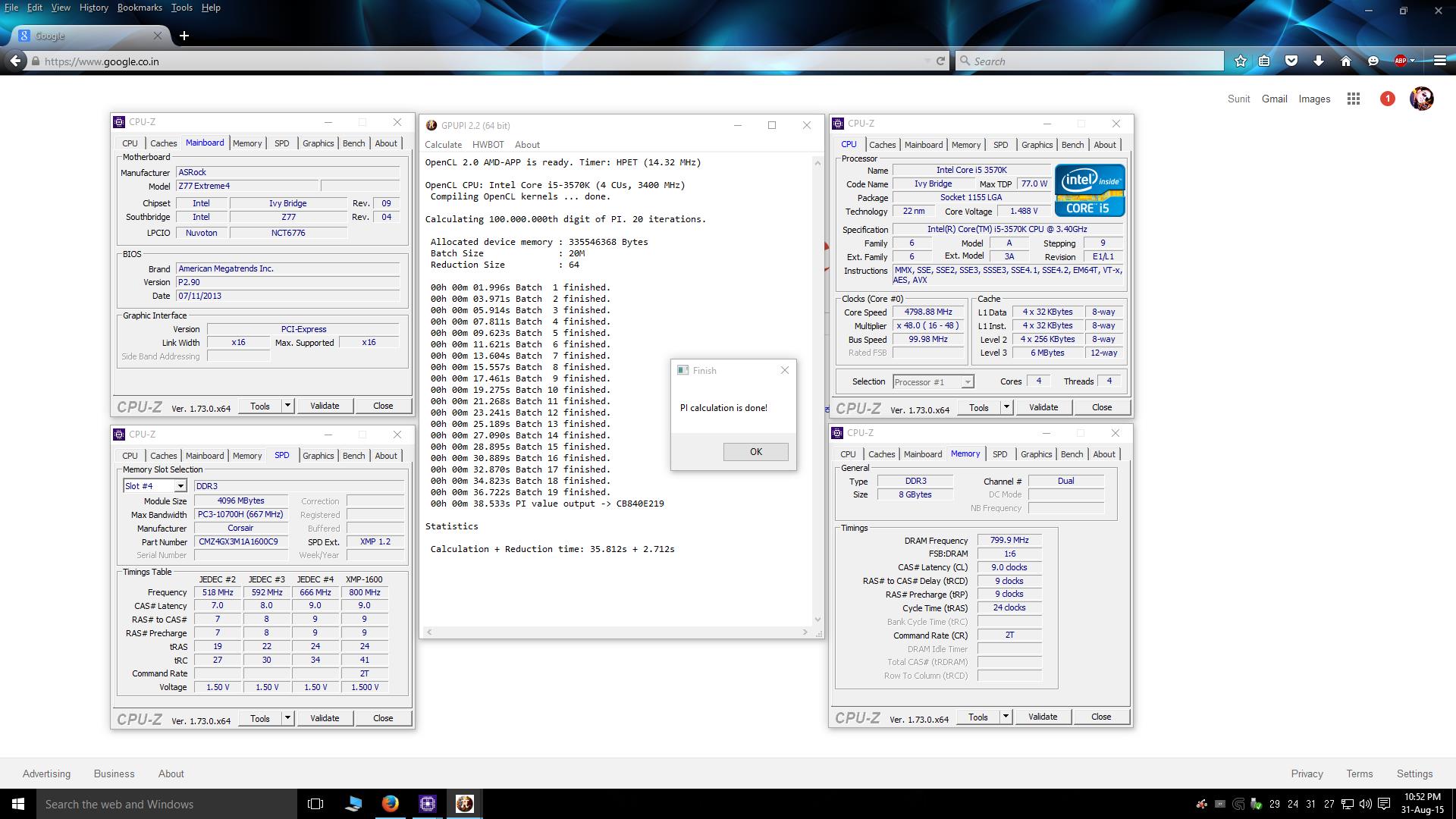Open the Pocket icon in Firefox toolbar

[1291, 61]
